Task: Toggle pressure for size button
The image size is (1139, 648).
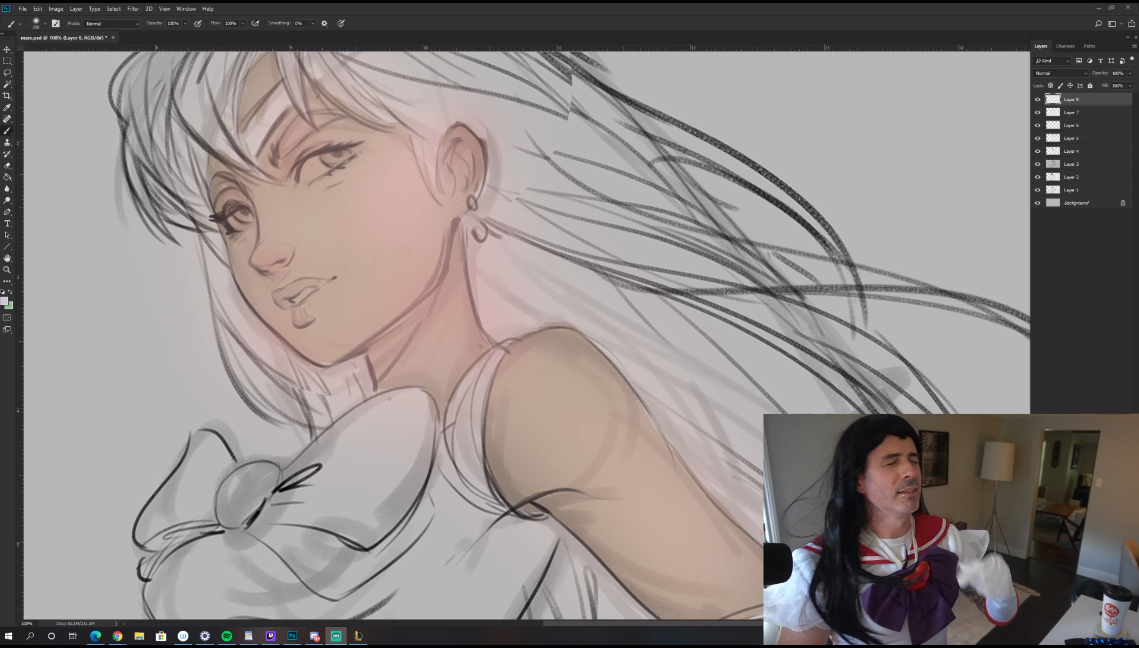Action: [341, 23]
